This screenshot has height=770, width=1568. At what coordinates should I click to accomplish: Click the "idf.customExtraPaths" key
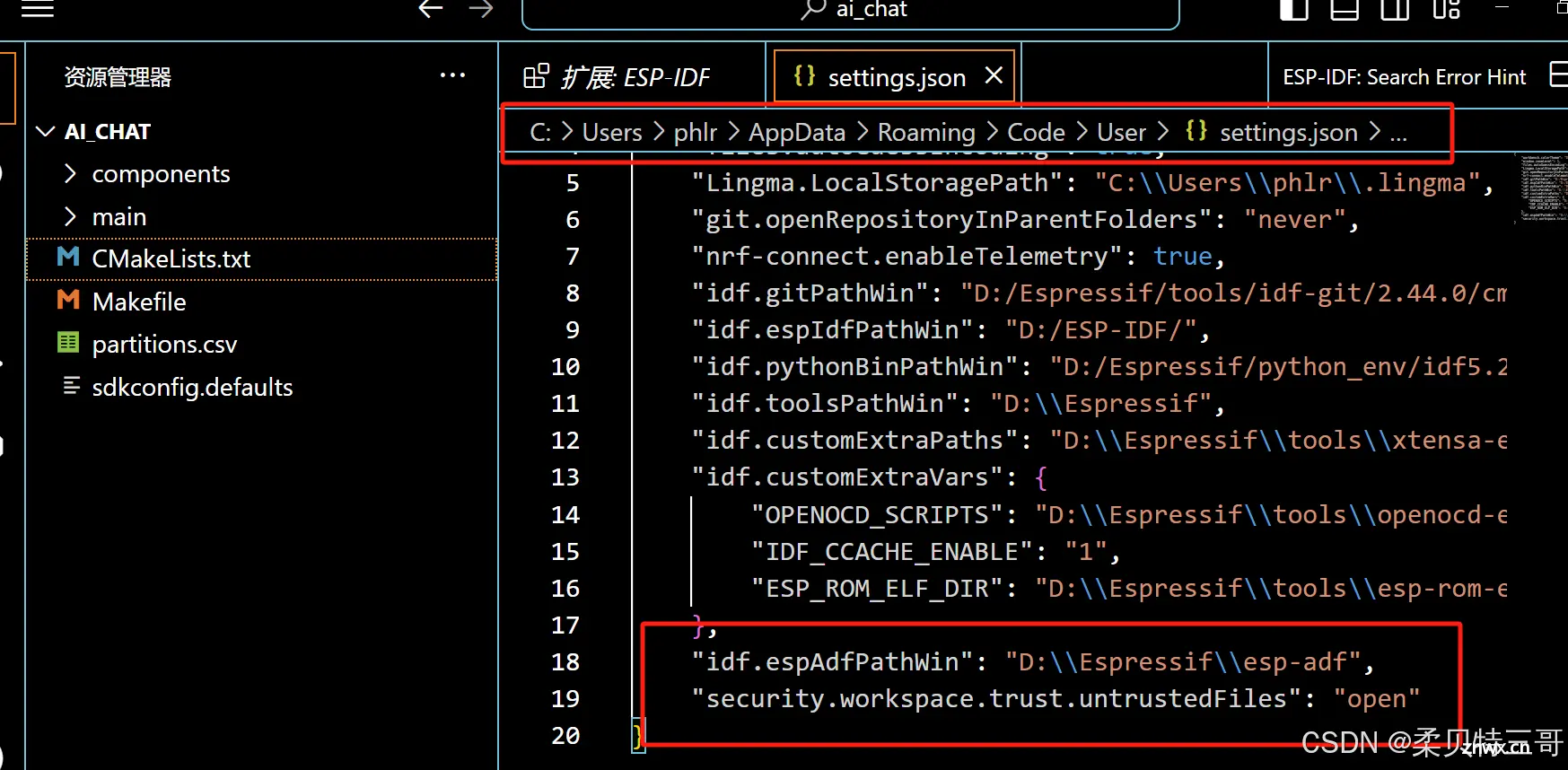(854, 441)
